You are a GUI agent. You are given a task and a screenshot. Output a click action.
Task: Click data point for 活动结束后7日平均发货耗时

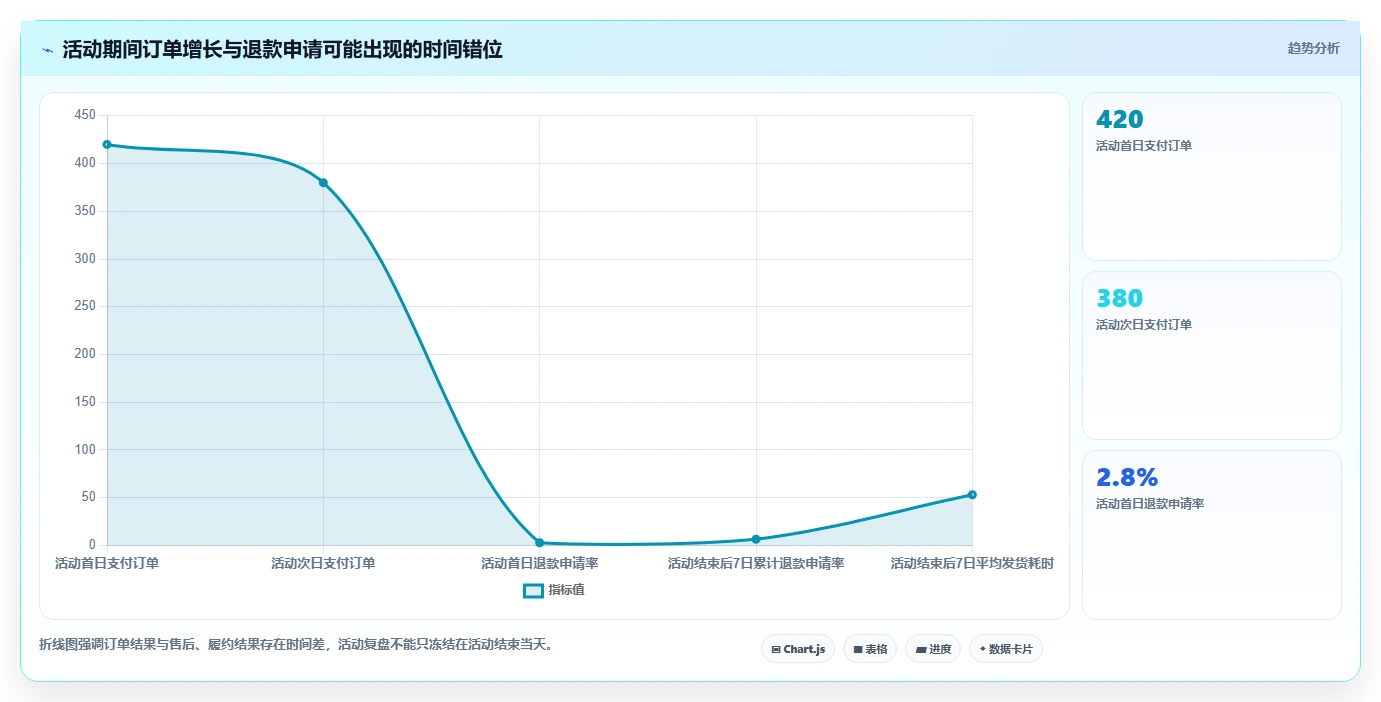tap(972, 495)
